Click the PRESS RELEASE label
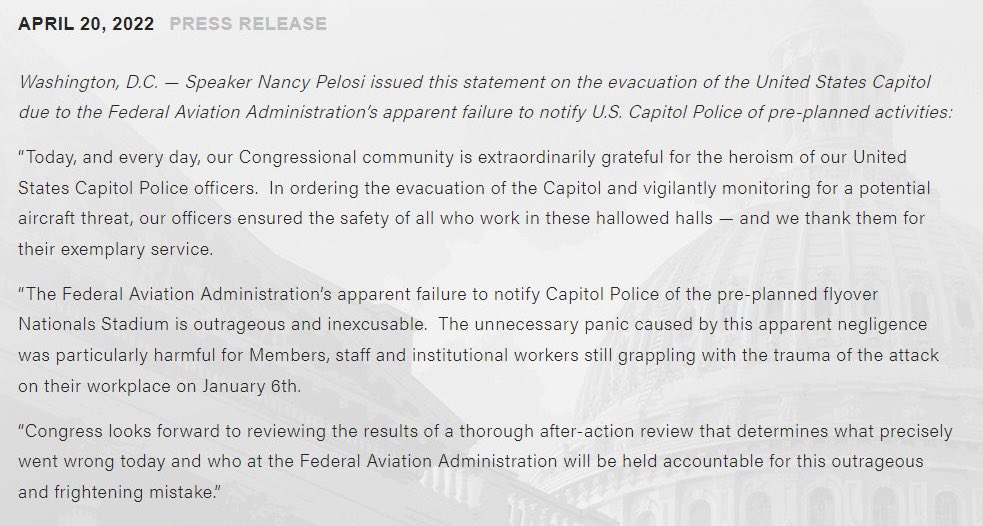Image resolution: width=983 pixels, height=526 pixels. [x=248, y=23]
